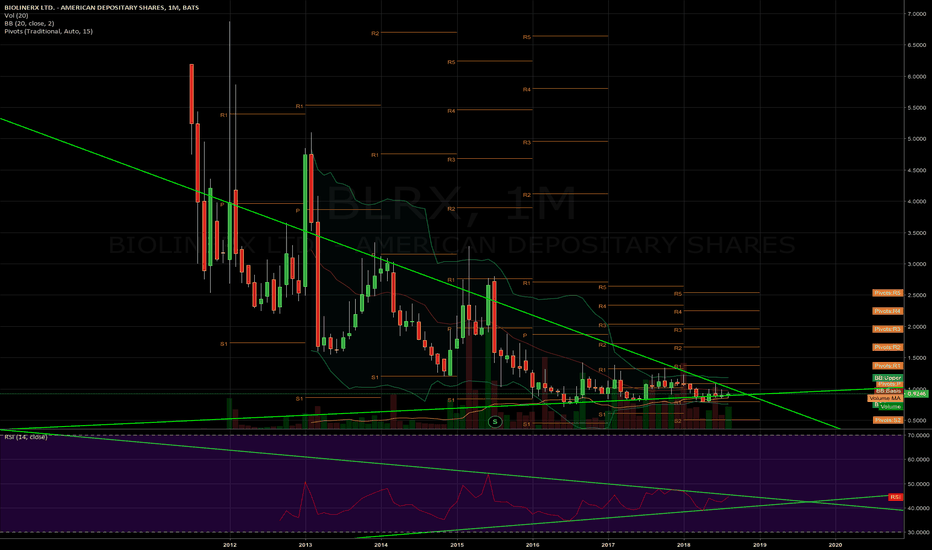
Task: Select the BB (20, close, 2) indicator legend
Action: point(29,23)
